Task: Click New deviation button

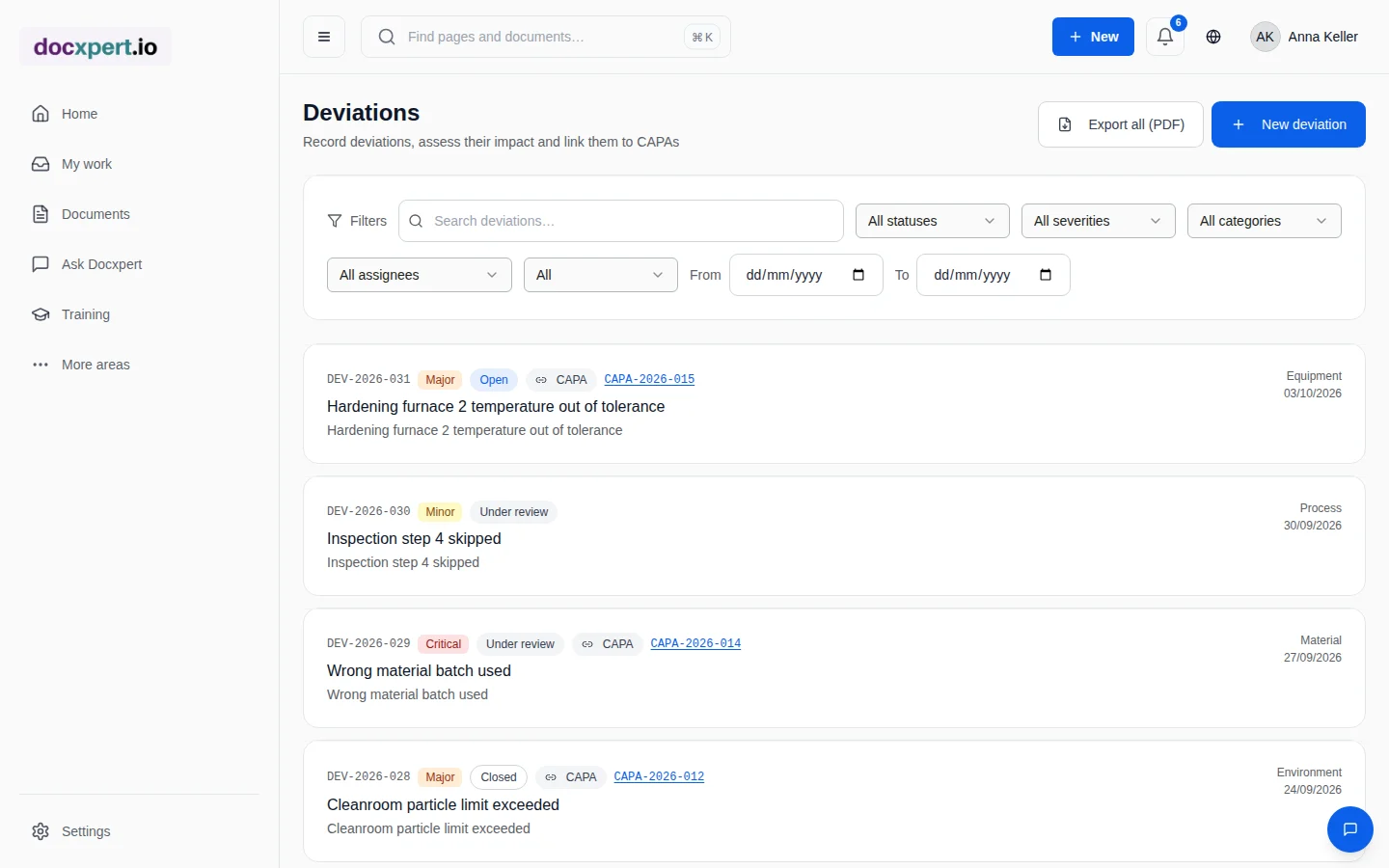Action: click(1289, 124)
